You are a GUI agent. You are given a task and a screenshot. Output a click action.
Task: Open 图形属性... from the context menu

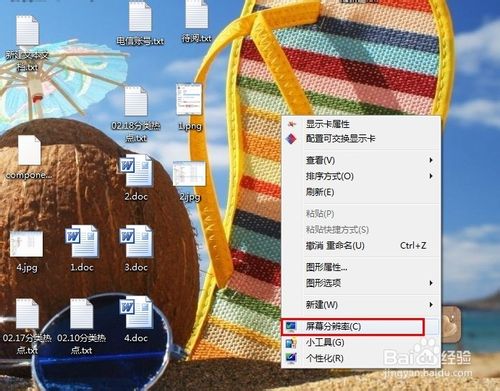tap(361, 267)
